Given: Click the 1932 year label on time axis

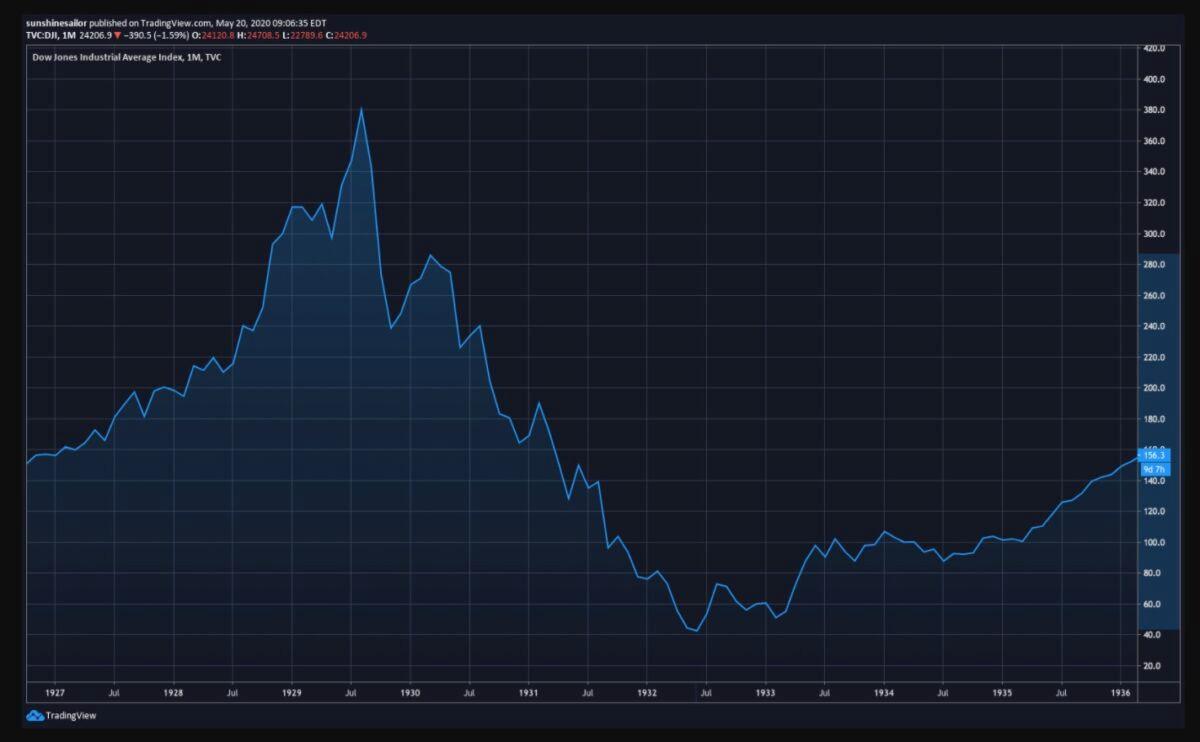Looking at the screenshot, I should pos(647,692).
